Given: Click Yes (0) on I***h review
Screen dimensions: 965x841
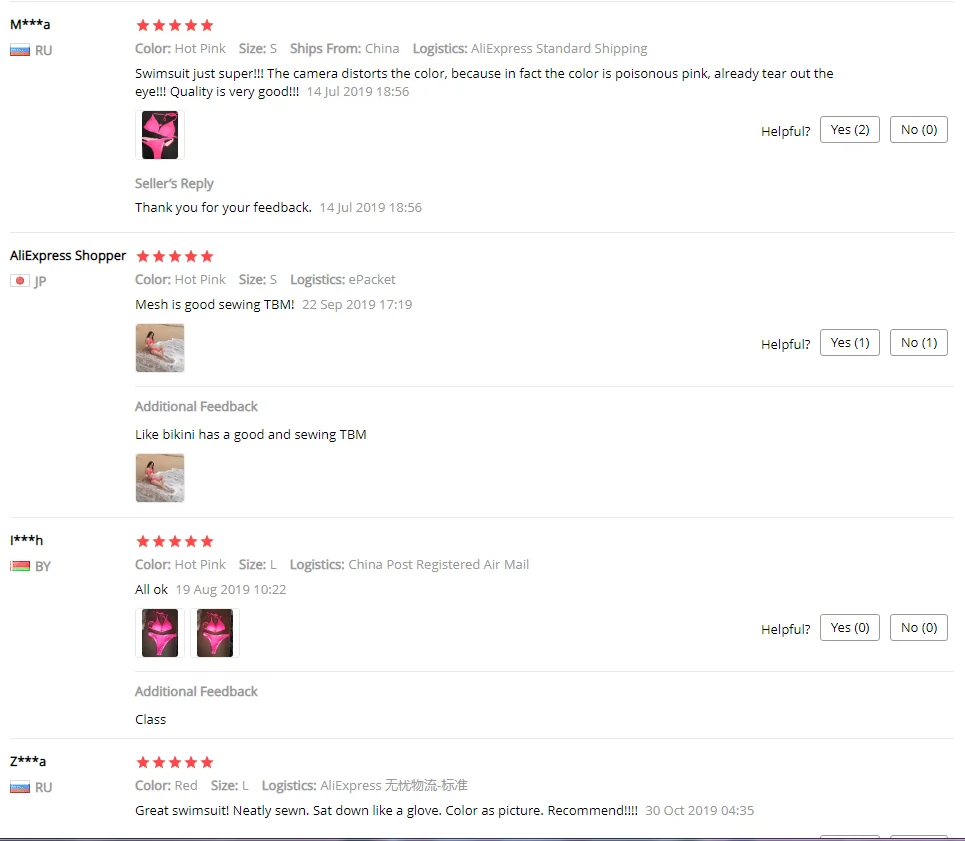Looking at the screenshot, I should [x=849, y=628].
